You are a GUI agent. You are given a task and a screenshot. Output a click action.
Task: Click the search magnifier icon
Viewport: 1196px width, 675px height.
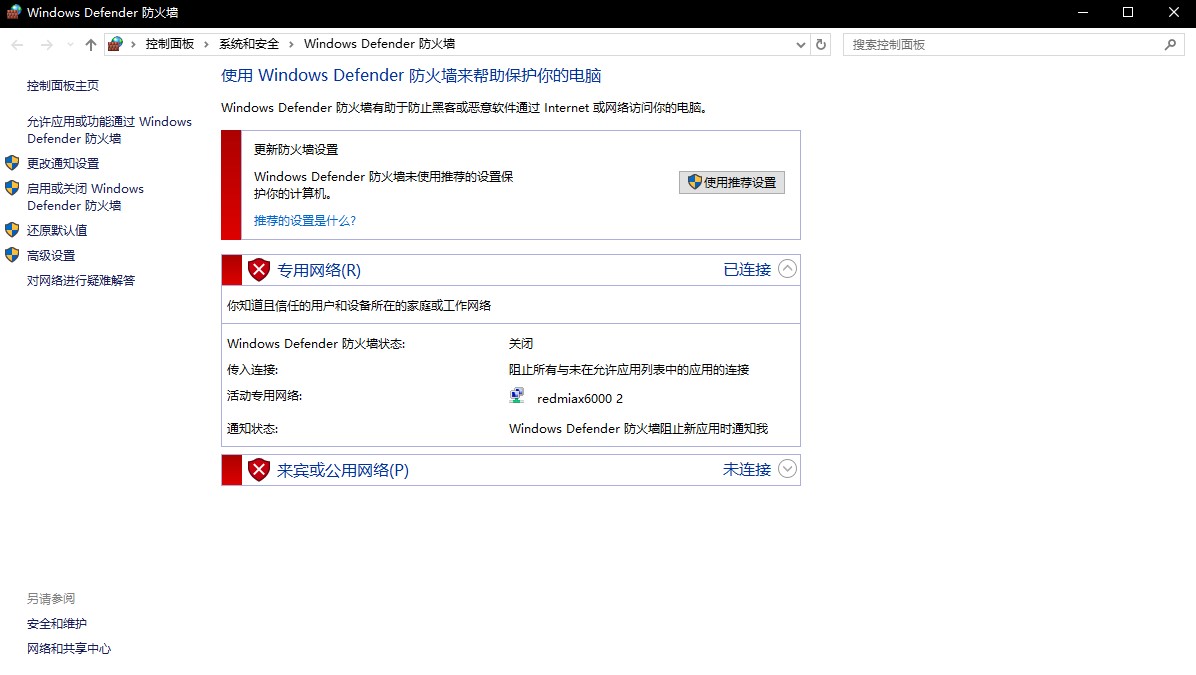(x=1171, y=45)
